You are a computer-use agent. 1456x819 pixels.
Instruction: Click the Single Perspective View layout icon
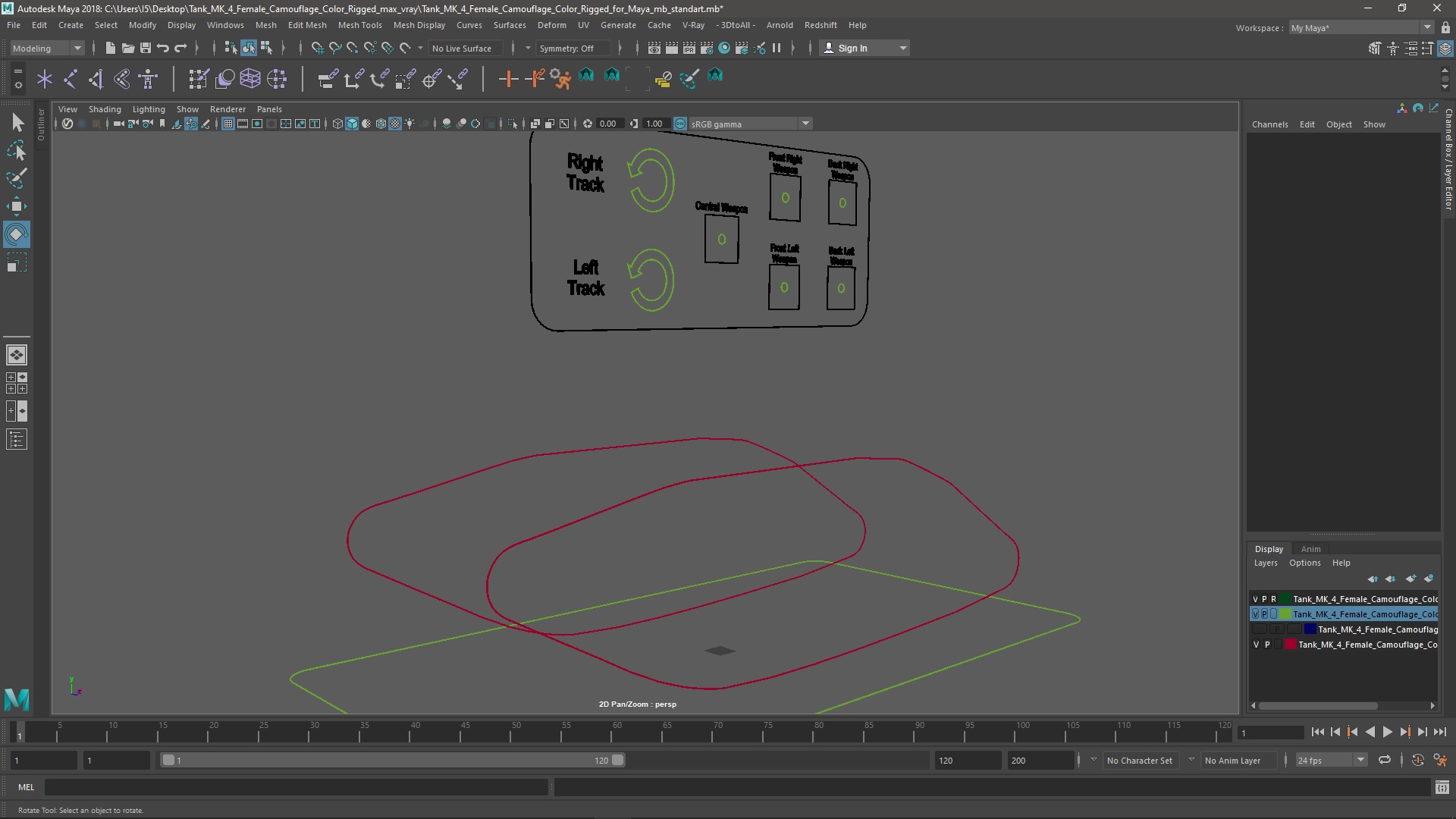click(x=17, y=355)
